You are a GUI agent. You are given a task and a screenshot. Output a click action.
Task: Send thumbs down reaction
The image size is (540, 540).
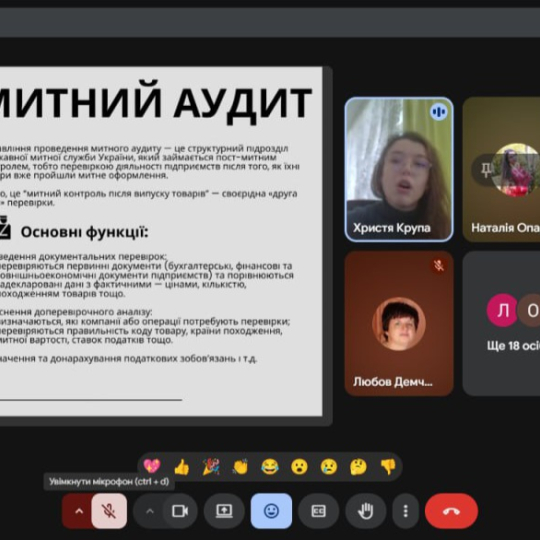[388, 467]
